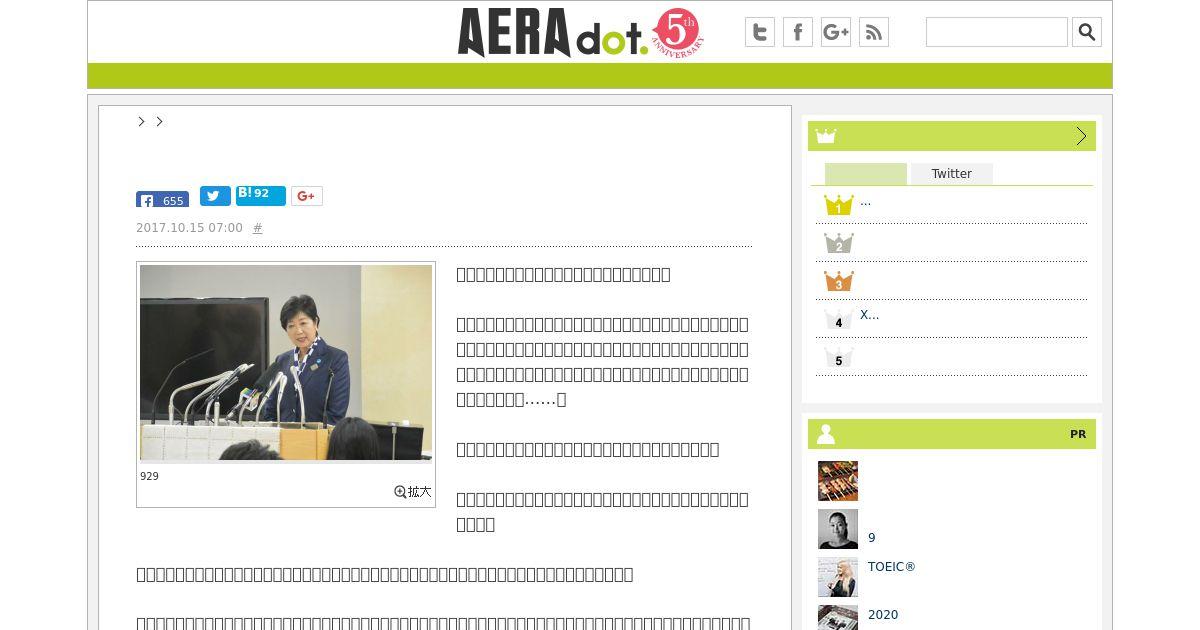Open the bronze-crown rank 3 article

pyautogui.click(x=839, y=281)
